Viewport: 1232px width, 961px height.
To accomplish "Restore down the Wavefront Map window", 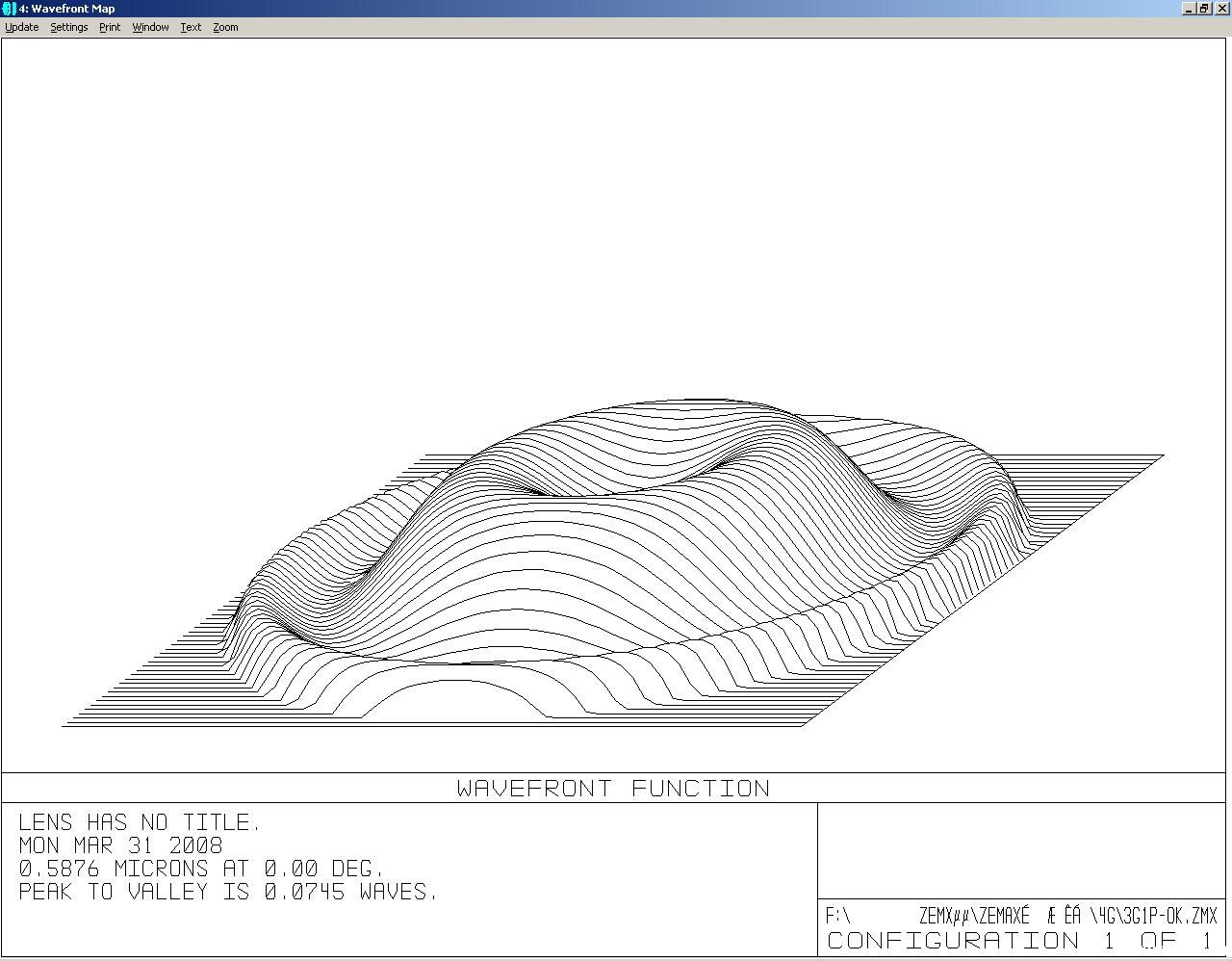I will pyautogui.click(x=1204, y=9).
